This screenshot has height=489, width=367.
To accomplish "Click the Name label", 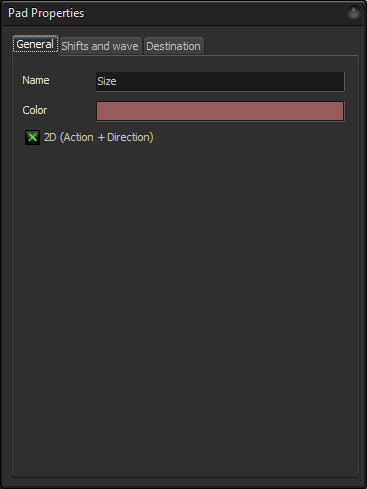I will (x=36, y=80).
